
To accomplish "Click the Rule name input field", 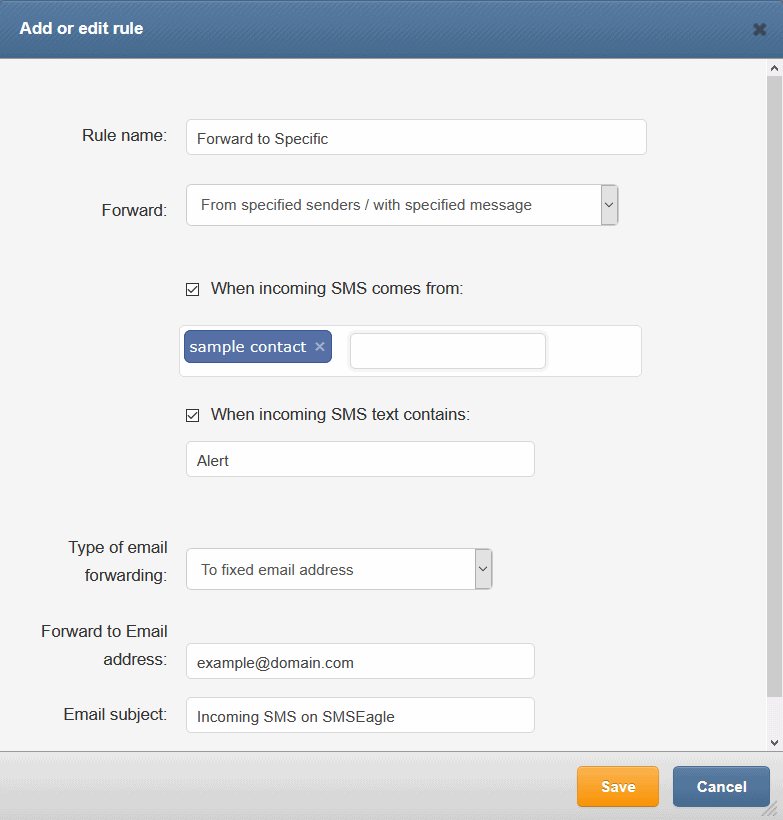I will tap(416, 137).
